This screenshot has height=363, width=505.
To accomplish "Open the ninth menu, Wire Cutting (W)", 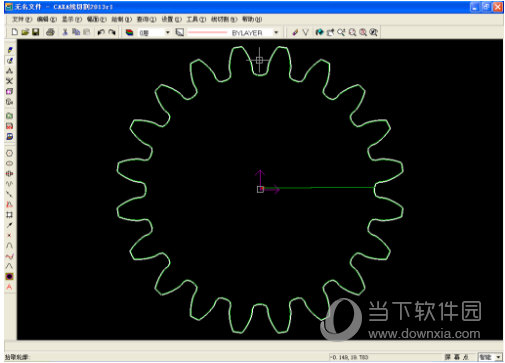I will point(224,19).
